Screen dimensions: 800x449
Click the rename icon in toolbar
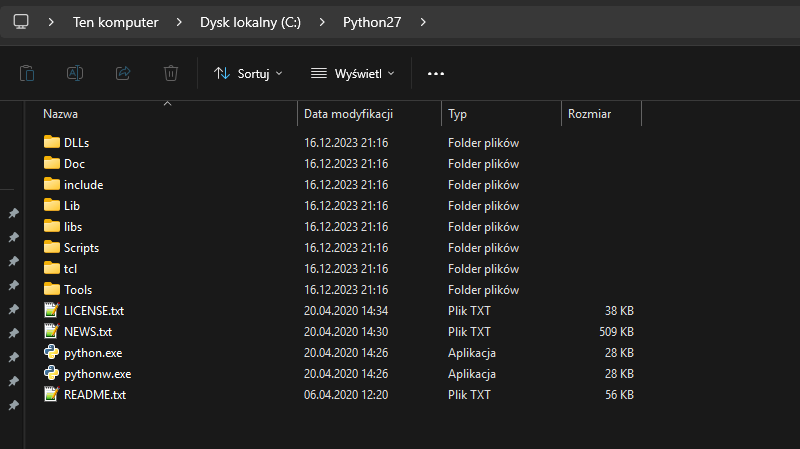(x=75, y=73)
